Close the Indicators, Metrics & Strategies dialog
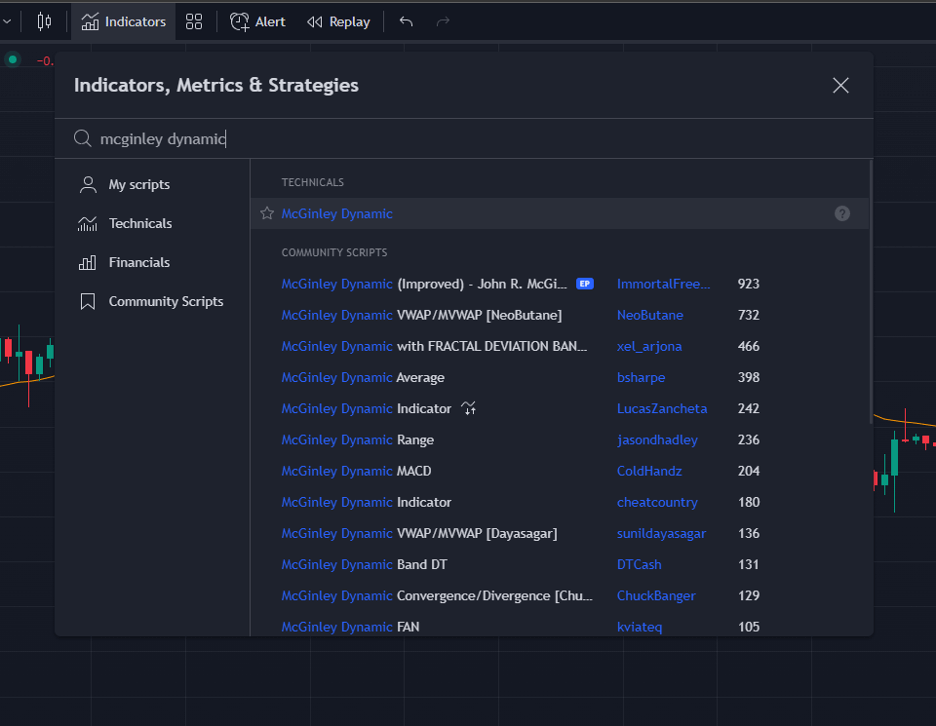Image resolution: width=936 pixels, height=726 pixels. pyautogui.click(x=840, y=85)
